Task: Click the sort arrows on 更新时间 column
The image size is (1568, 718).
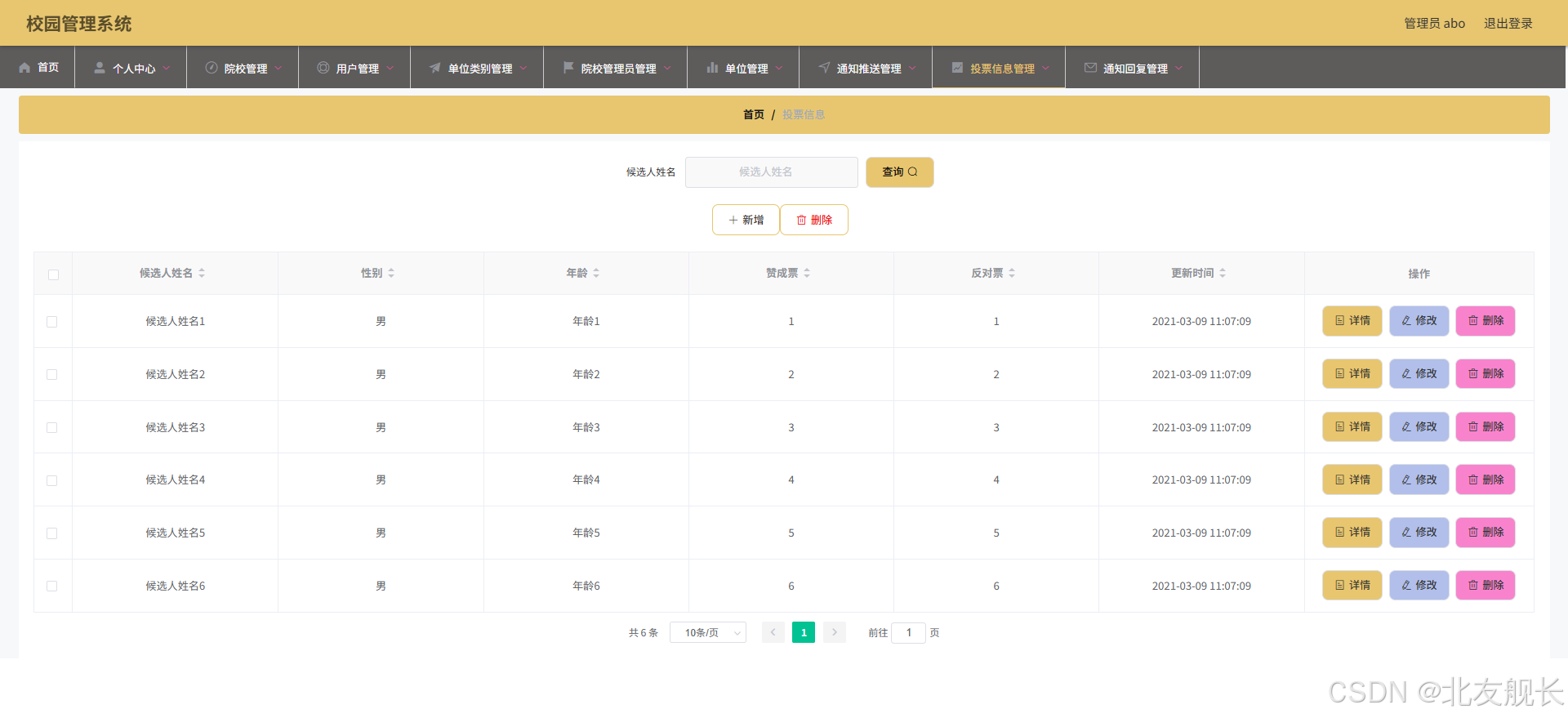Action: pyautogui.click(x=1223, y=273)
